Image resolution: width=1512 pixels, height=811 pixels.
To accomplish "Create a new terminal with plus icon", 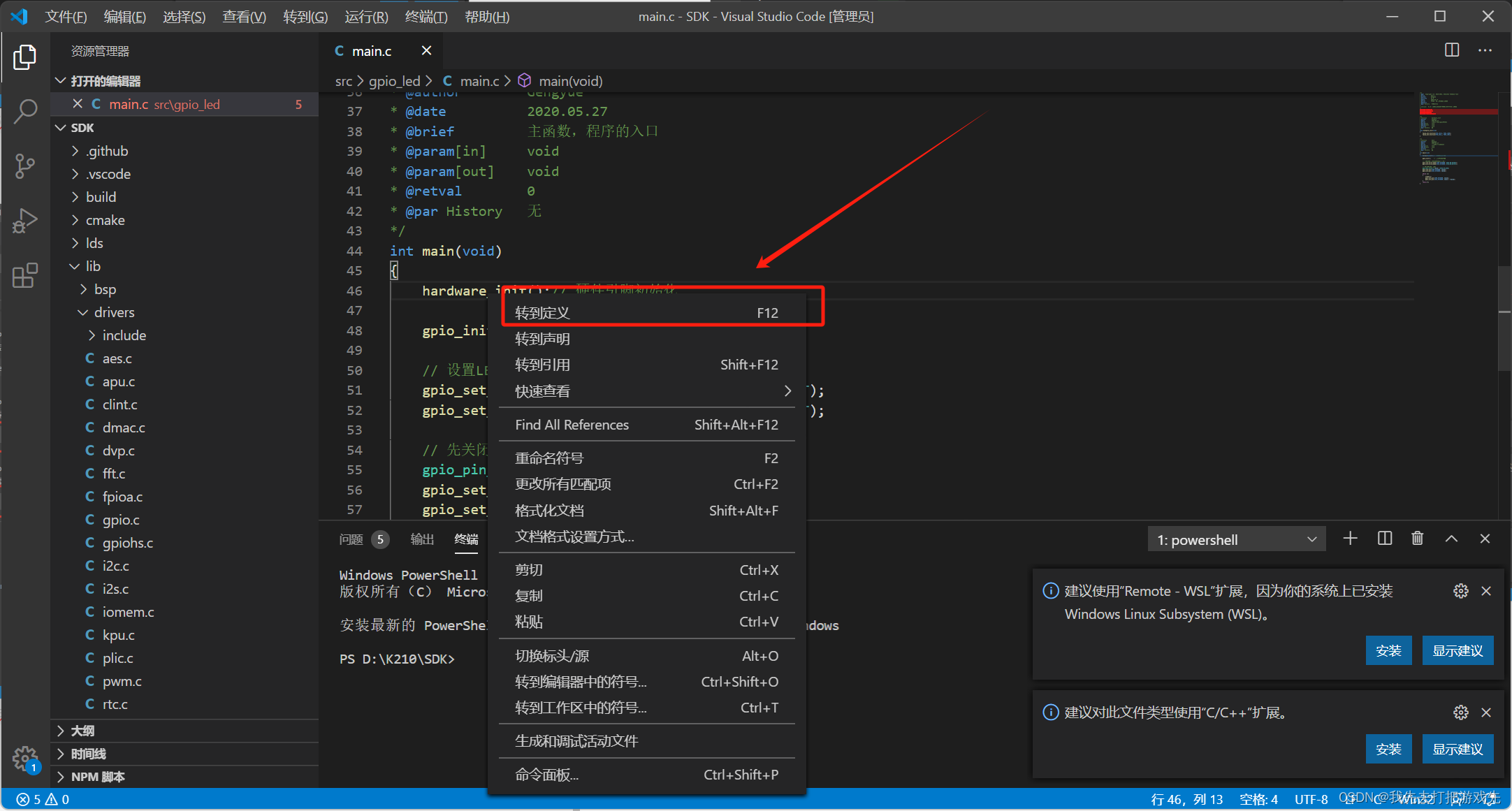I will coord(1351,538).
